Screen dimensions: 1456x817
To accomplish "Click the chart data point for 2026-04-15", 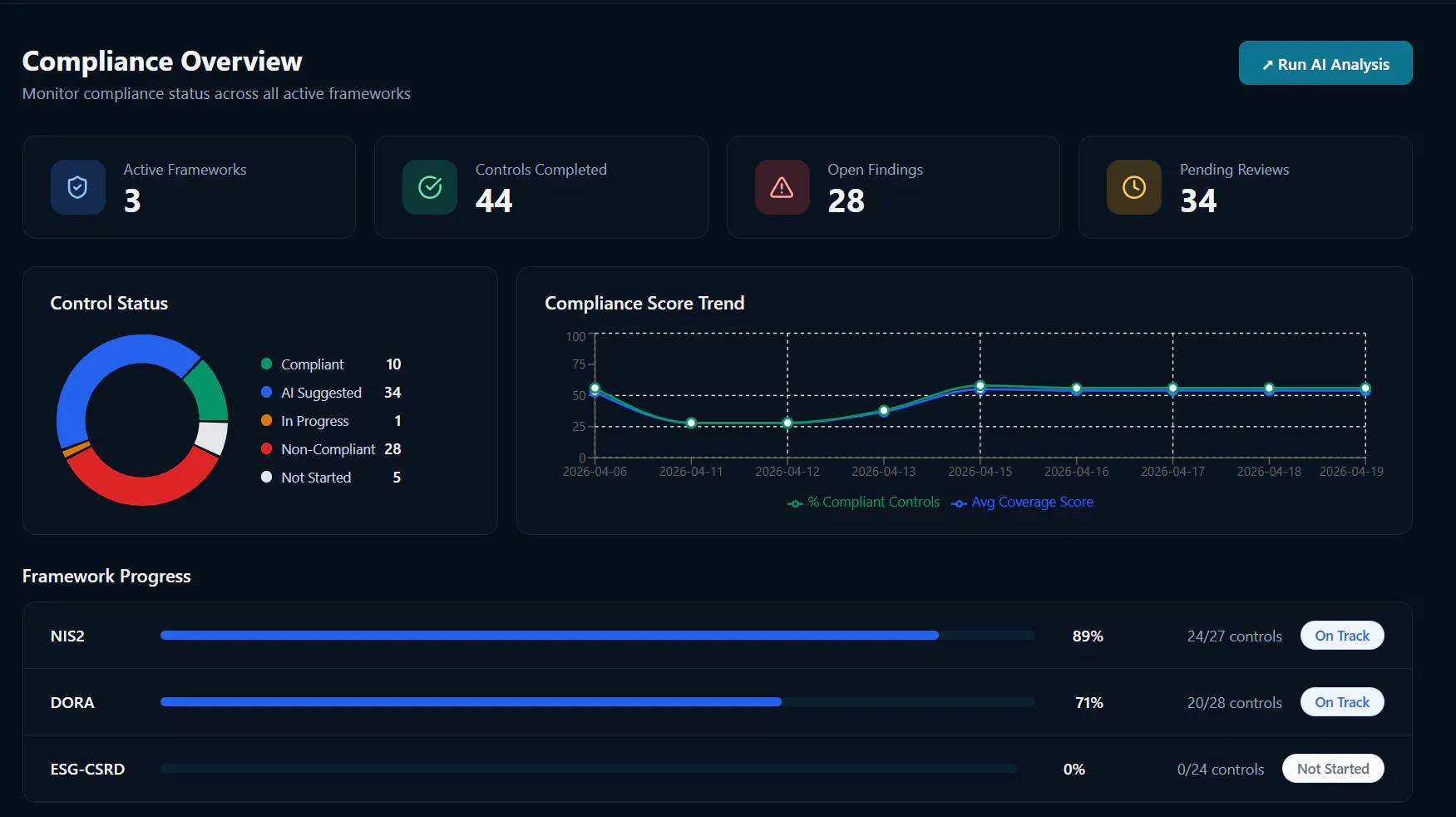I will pos(980,386).
